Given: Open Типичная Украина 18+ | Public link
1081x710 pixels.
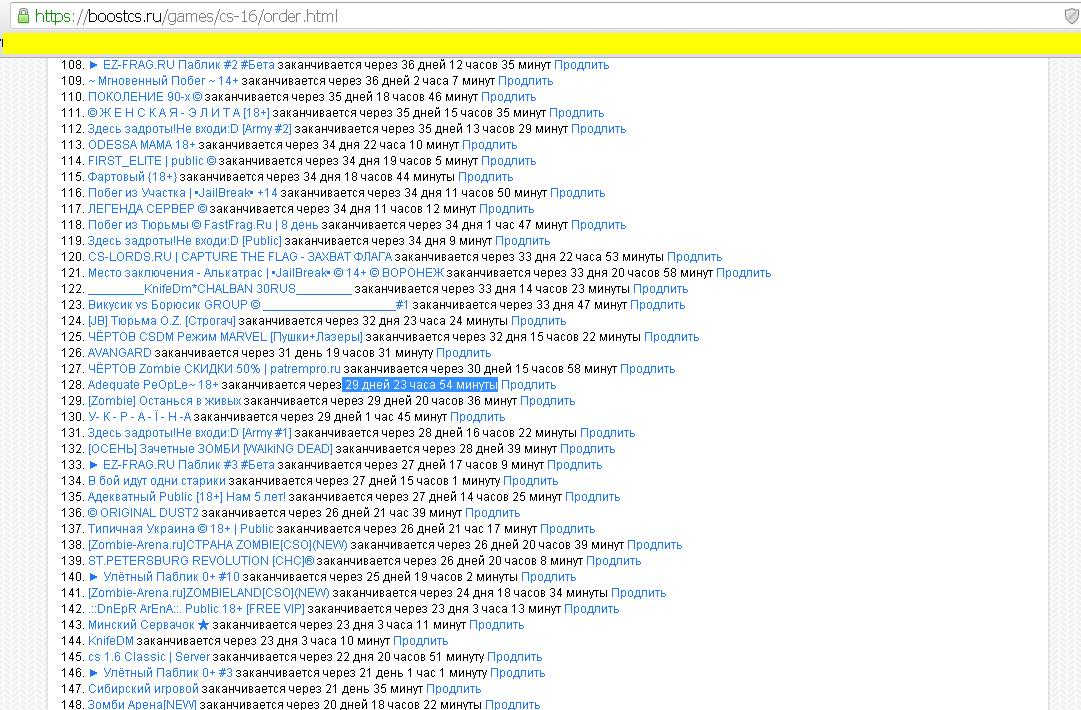Looking at the screenshot, I should [181, 529].
